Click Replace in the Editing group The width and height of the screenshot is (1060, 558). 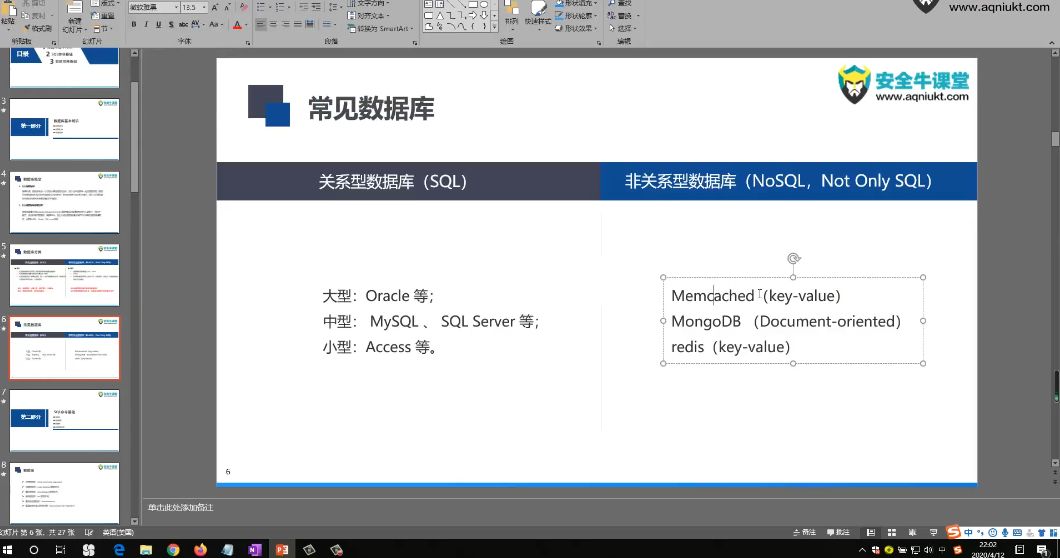pyautogui.click(x=621, y=16)
